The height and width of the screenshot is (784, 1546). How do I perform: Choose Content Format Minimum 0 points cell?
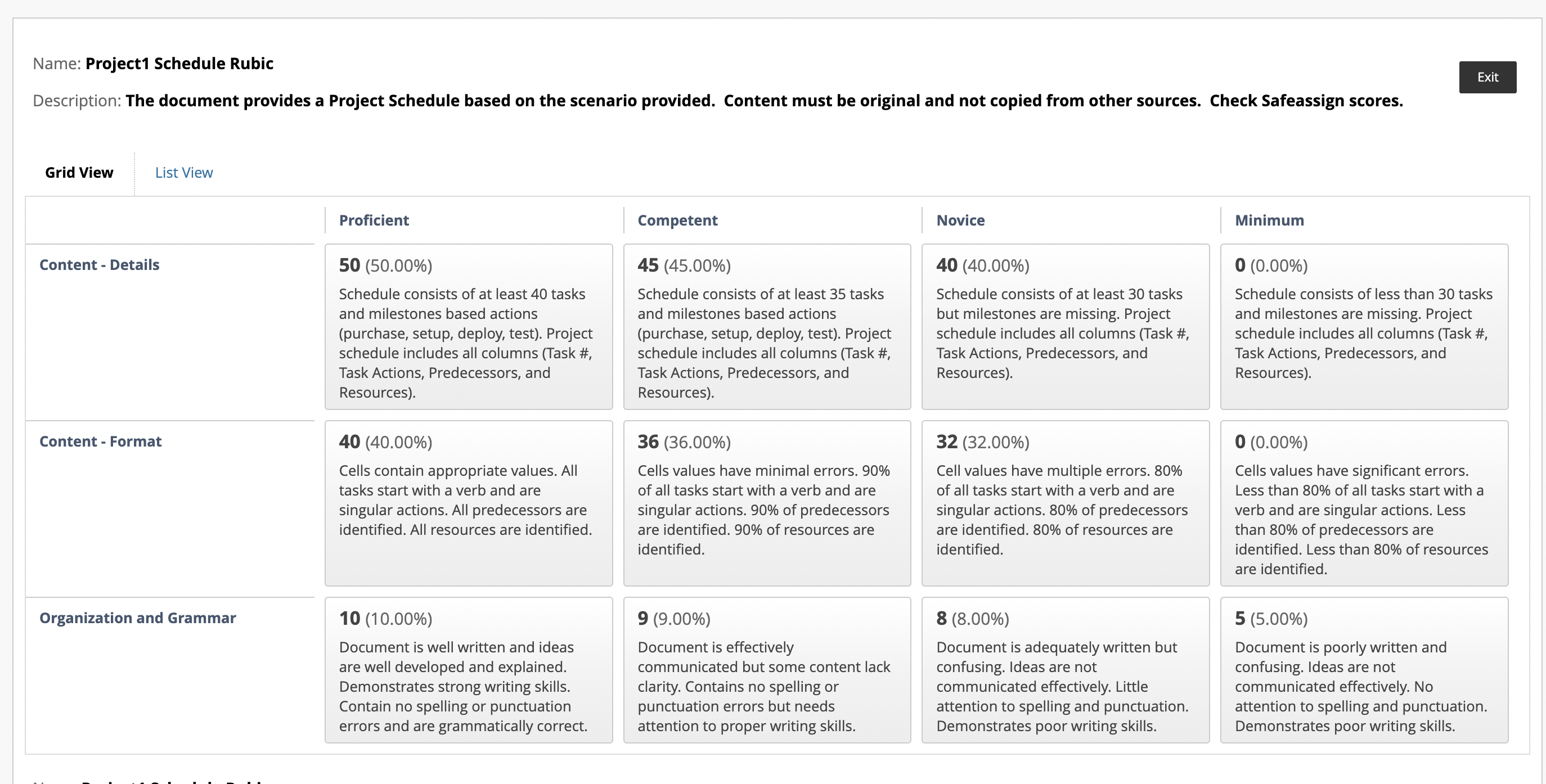coord(1364,503)
